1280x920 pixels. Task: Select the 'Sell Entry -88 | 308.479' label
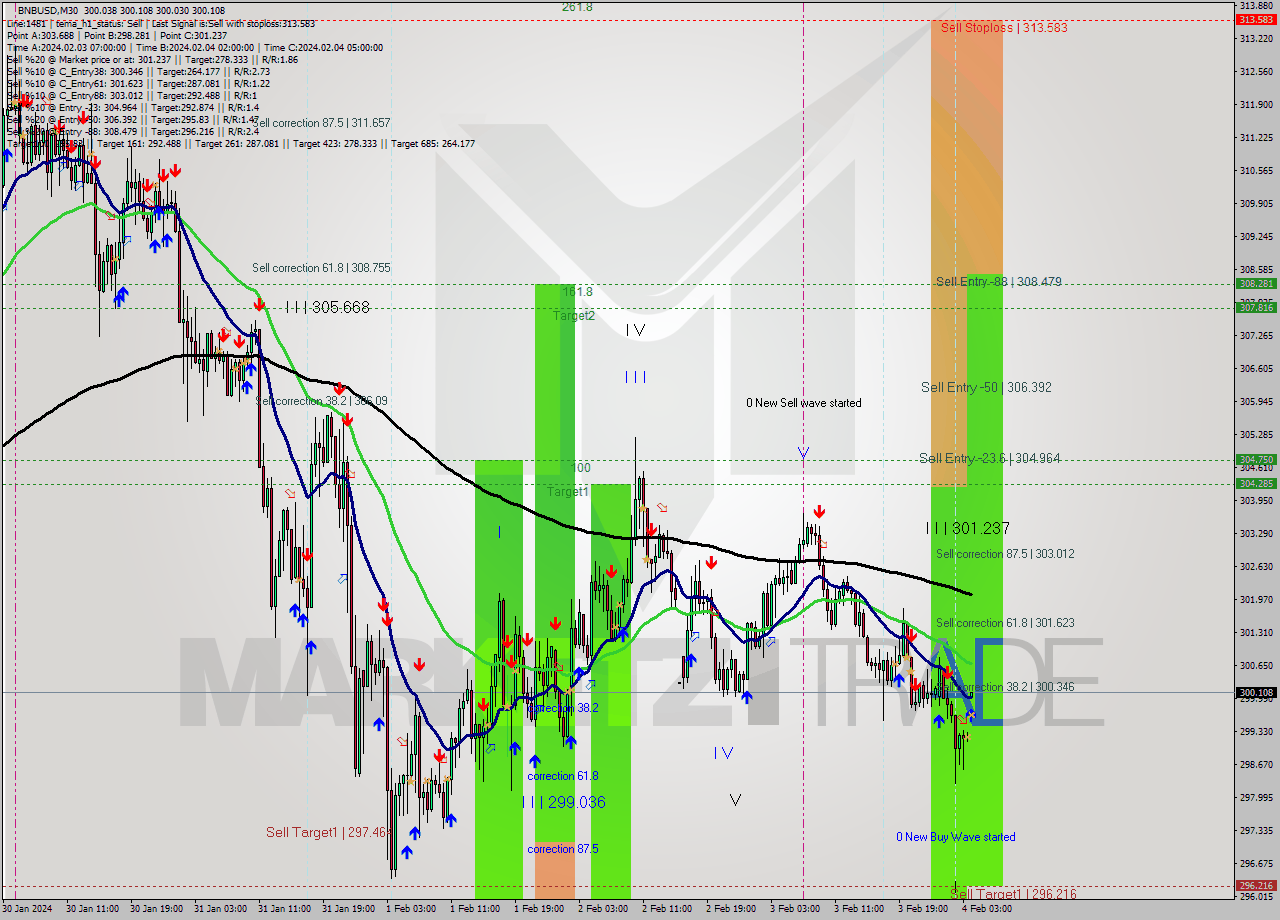click(998, 282)
